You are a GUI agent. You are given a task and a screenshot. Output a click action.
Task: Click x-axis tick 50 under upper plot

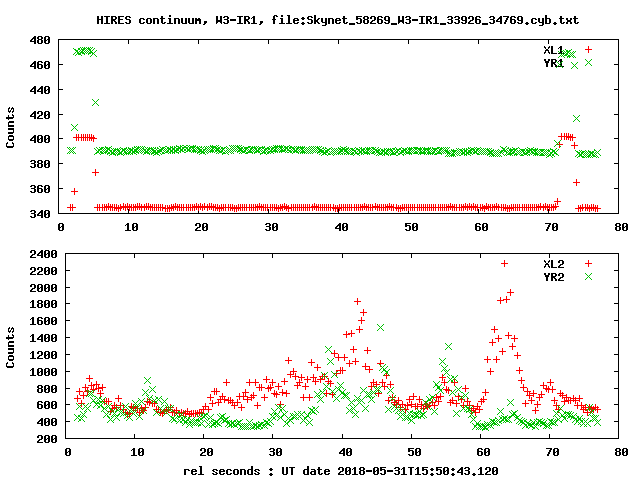tap(411, 227)
